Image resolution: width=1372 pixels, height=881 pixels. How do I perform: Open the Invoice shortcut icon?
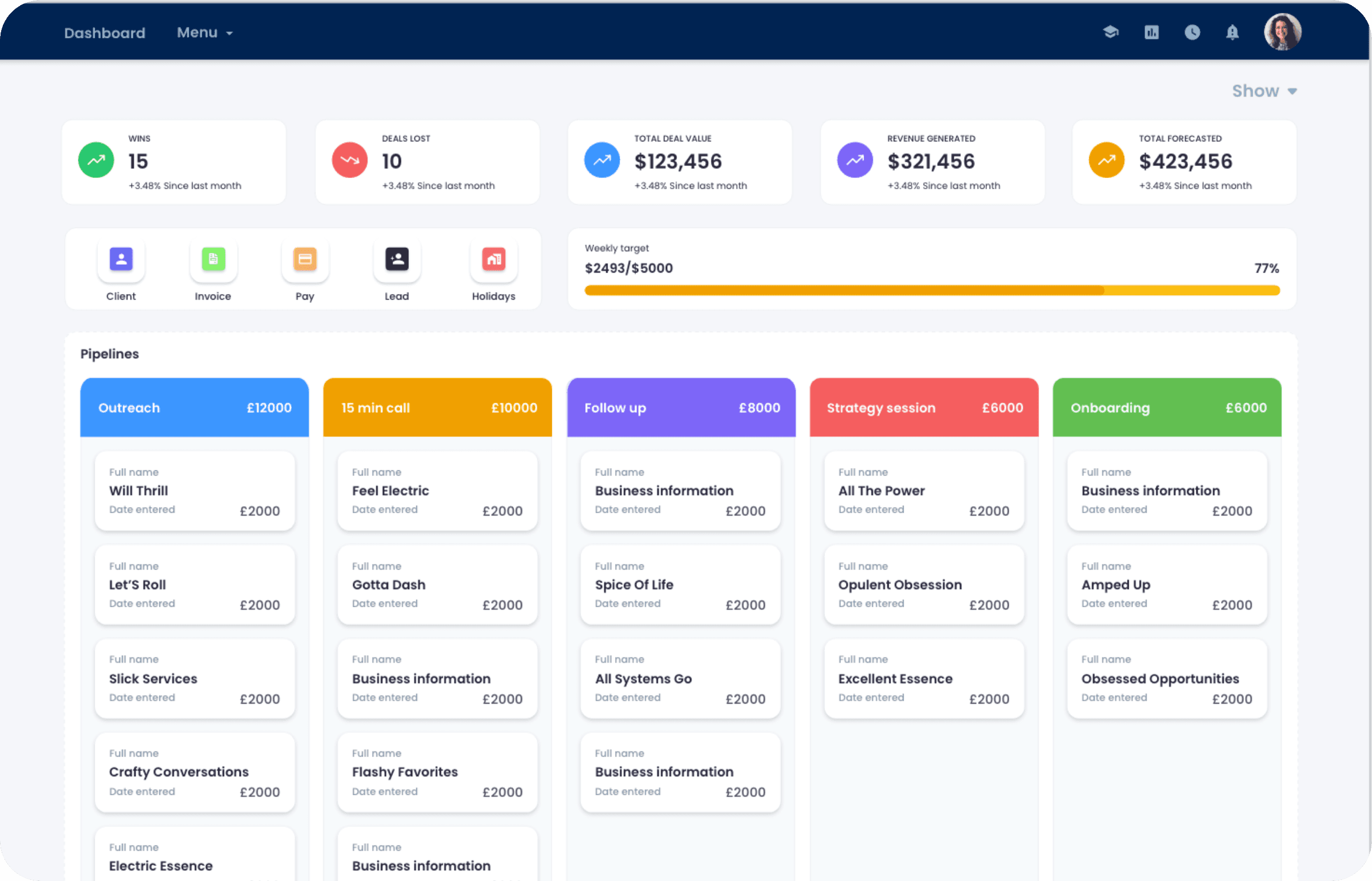point(213,259)
